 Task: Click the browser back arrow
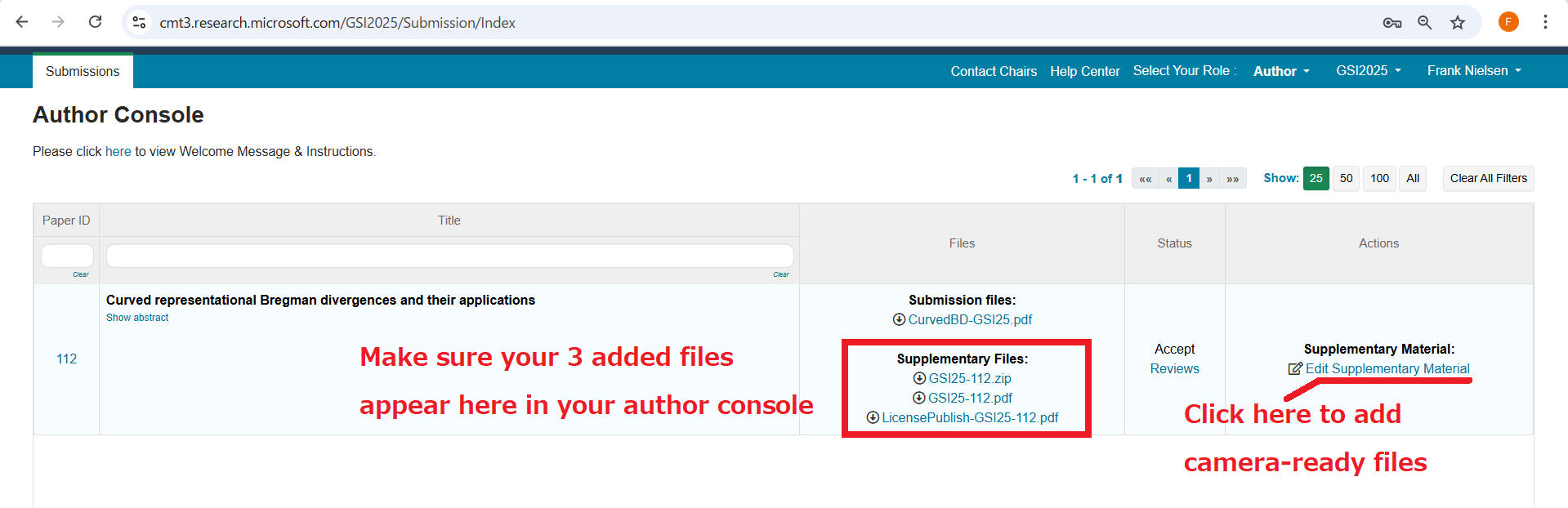[22, 22]
